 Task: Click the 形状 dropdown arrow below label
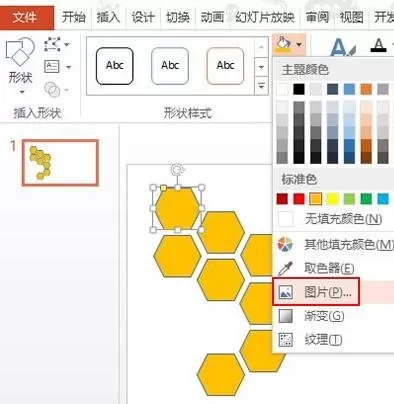(x=22, y=92)
